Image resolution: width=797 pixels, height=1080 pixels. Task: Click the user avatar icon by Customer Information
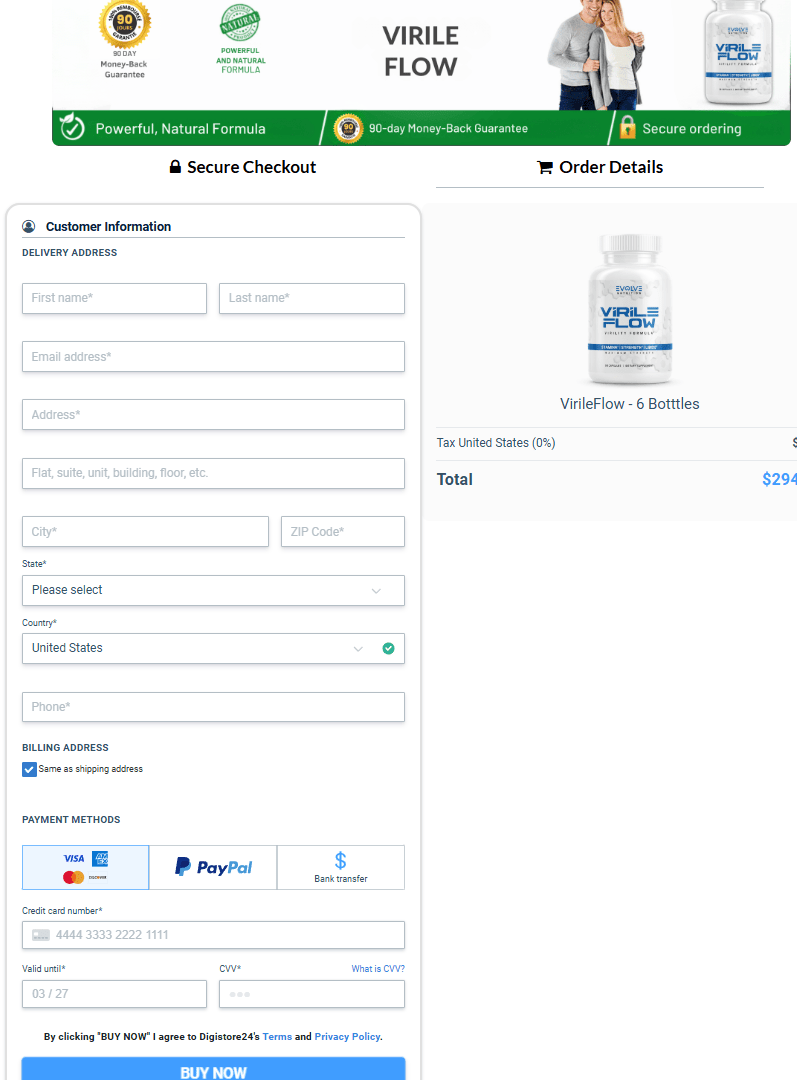[x=29, y=227]
